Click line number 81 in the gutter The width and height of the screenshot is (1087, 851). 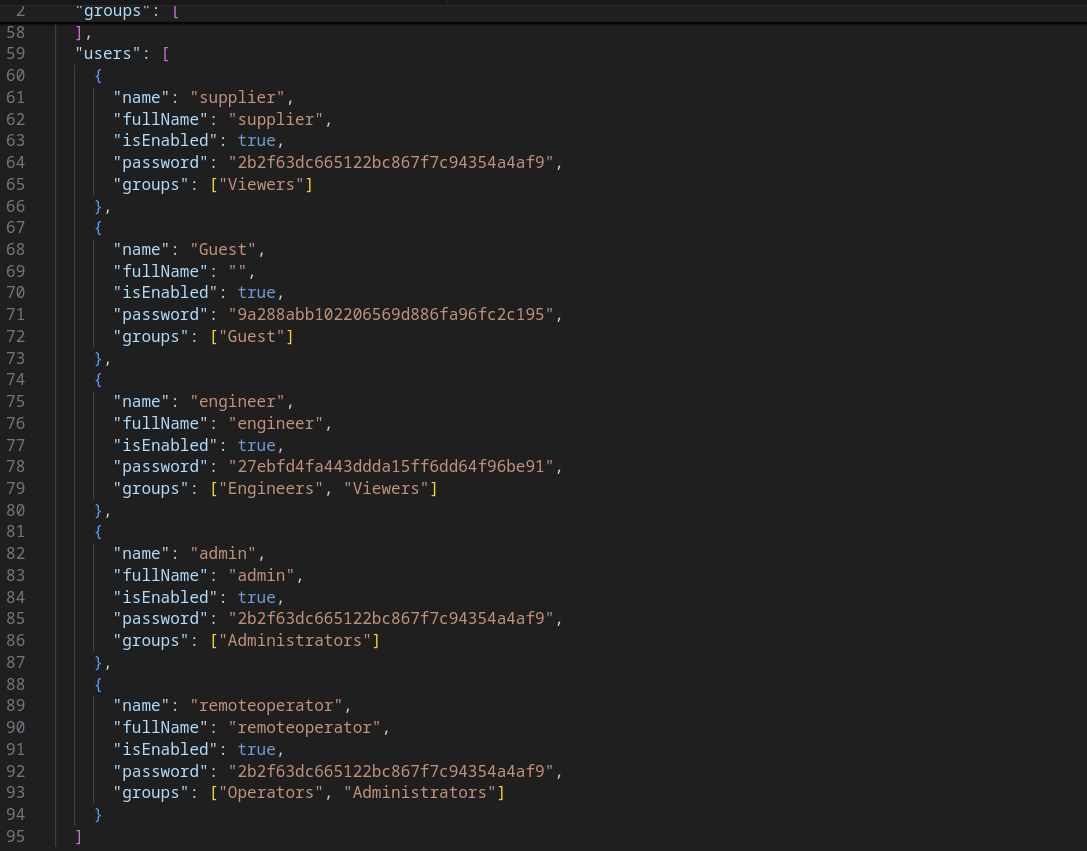click(x=15, y=532)
